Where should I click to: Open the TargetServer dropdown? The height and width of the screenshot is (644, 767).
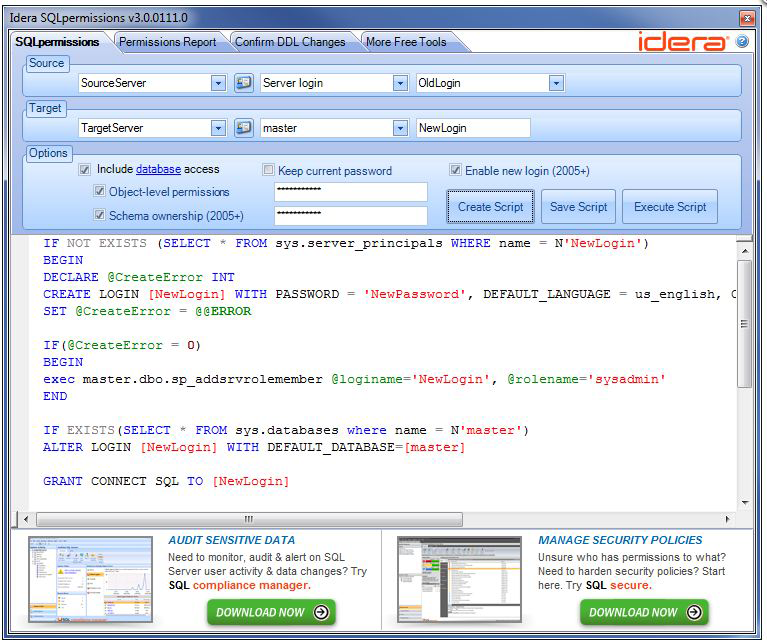pos(218,128)
